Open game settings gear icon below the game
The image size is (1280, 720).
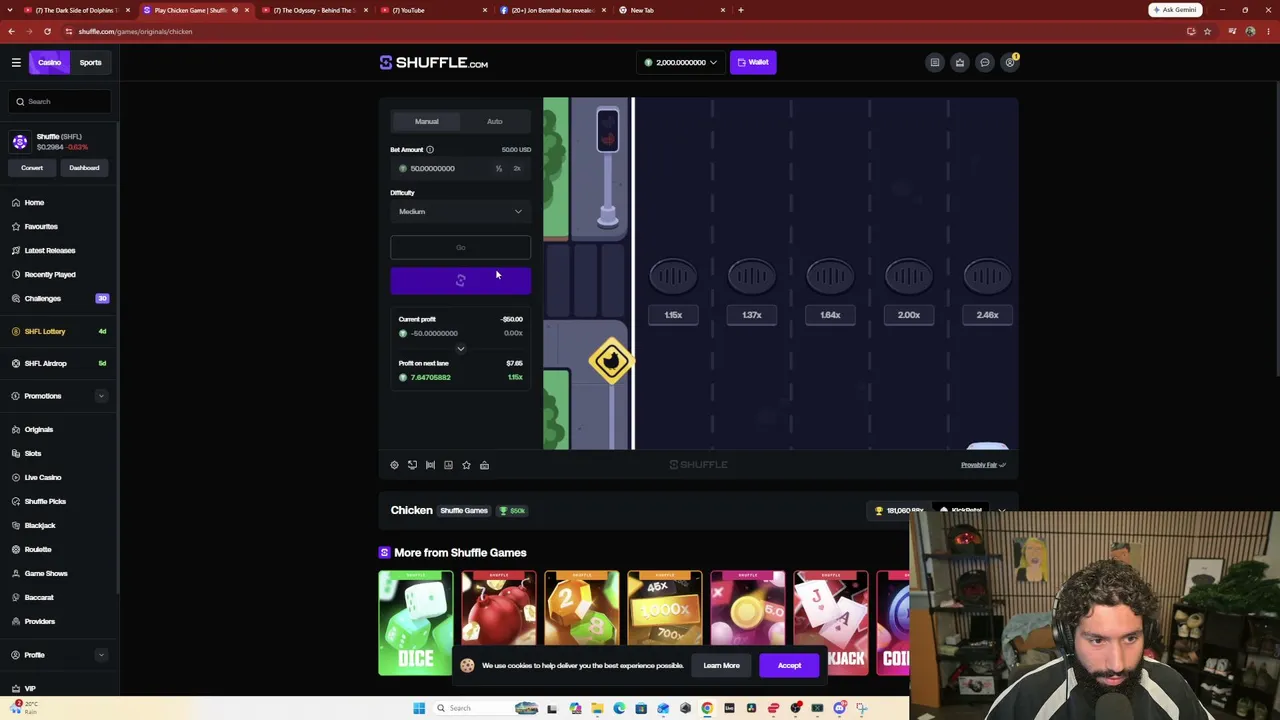394,465
